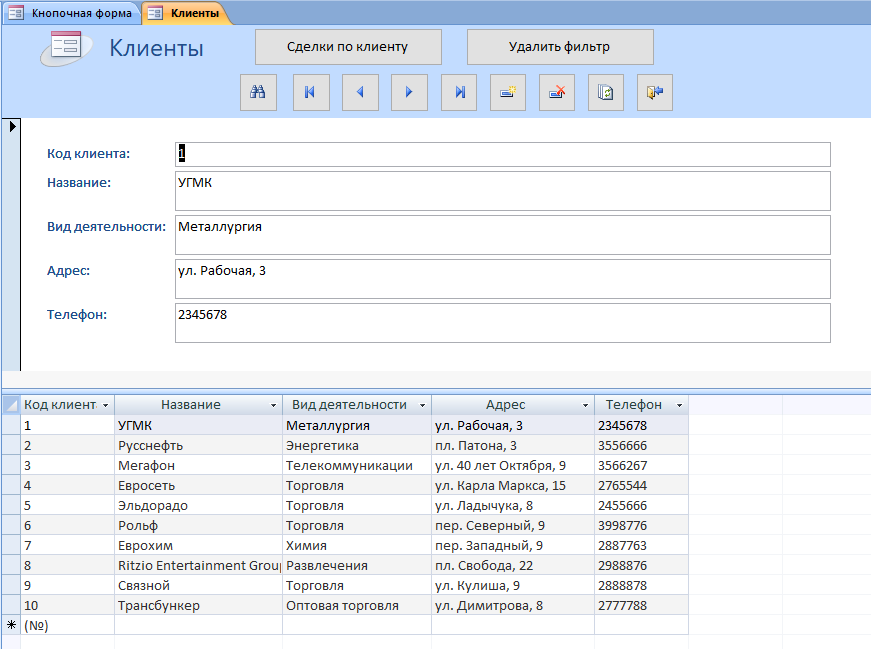This screenshot has height=649, width=871.
Task: Click address ул. Димитрова, 8
Action: (513, 606)
